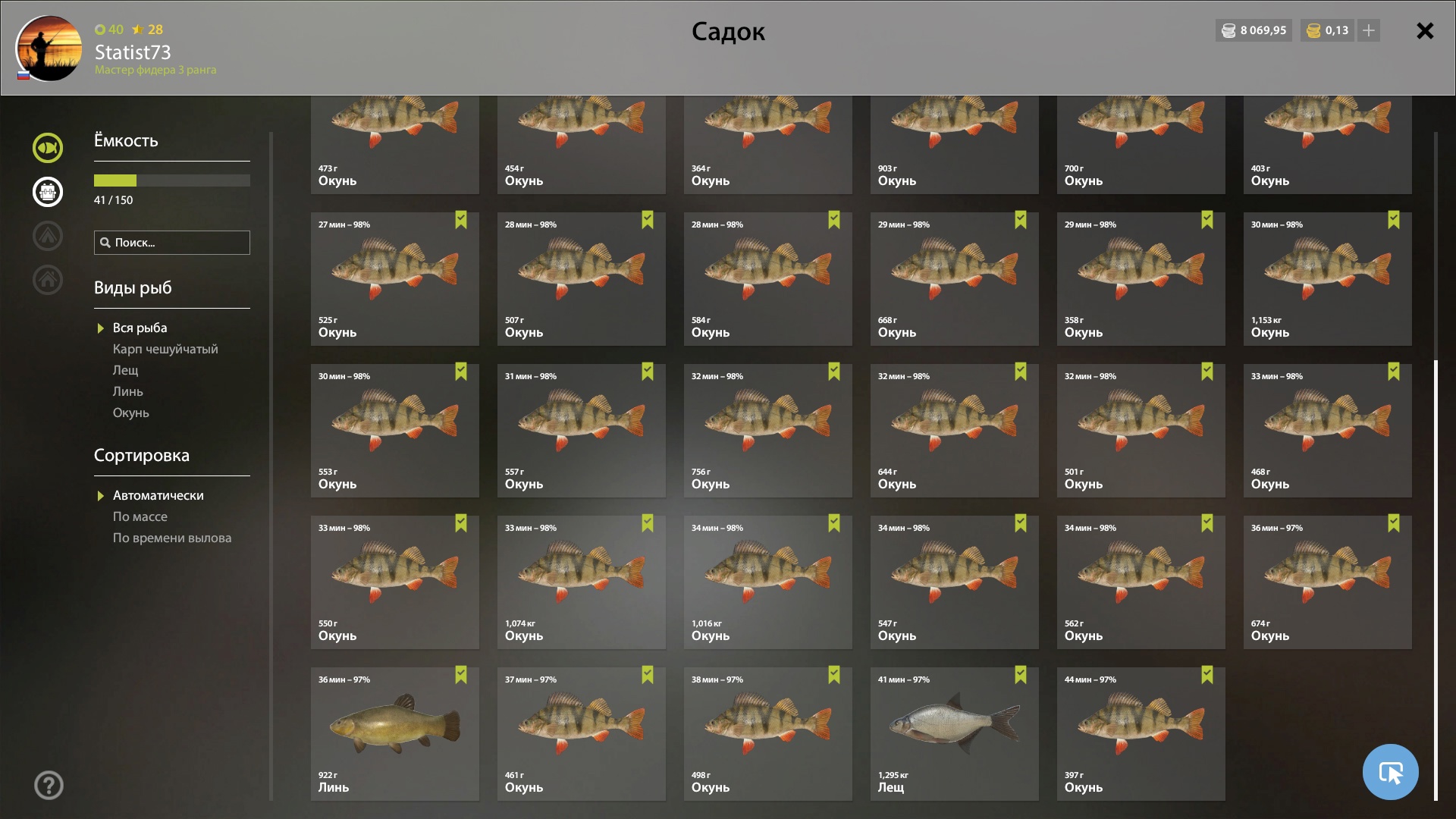This screenshot has height=819, width=1456.
Task: Select 'Вся рыба' fish type filter
Action: 140,328
